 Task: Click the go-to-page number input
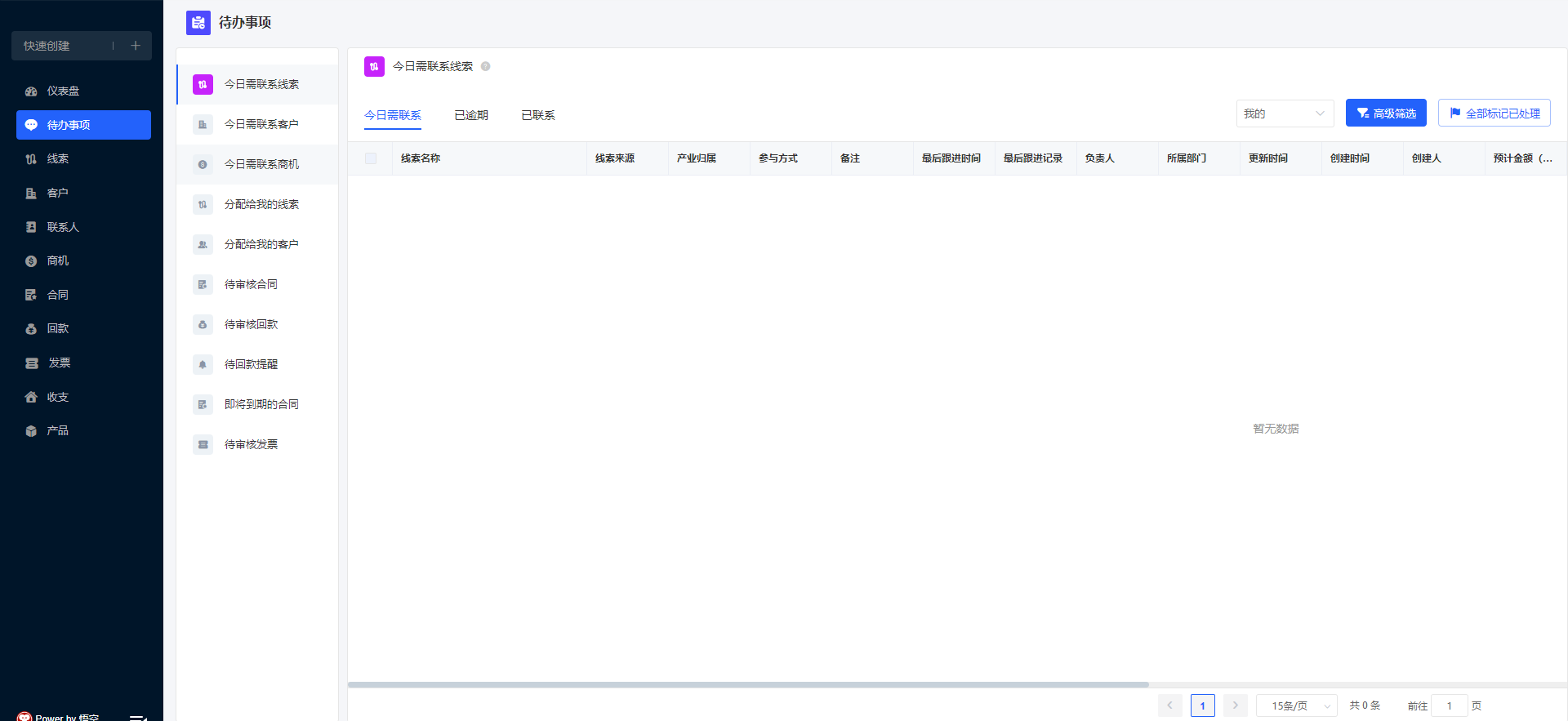pyautogui.click(x=1450, y=705)
